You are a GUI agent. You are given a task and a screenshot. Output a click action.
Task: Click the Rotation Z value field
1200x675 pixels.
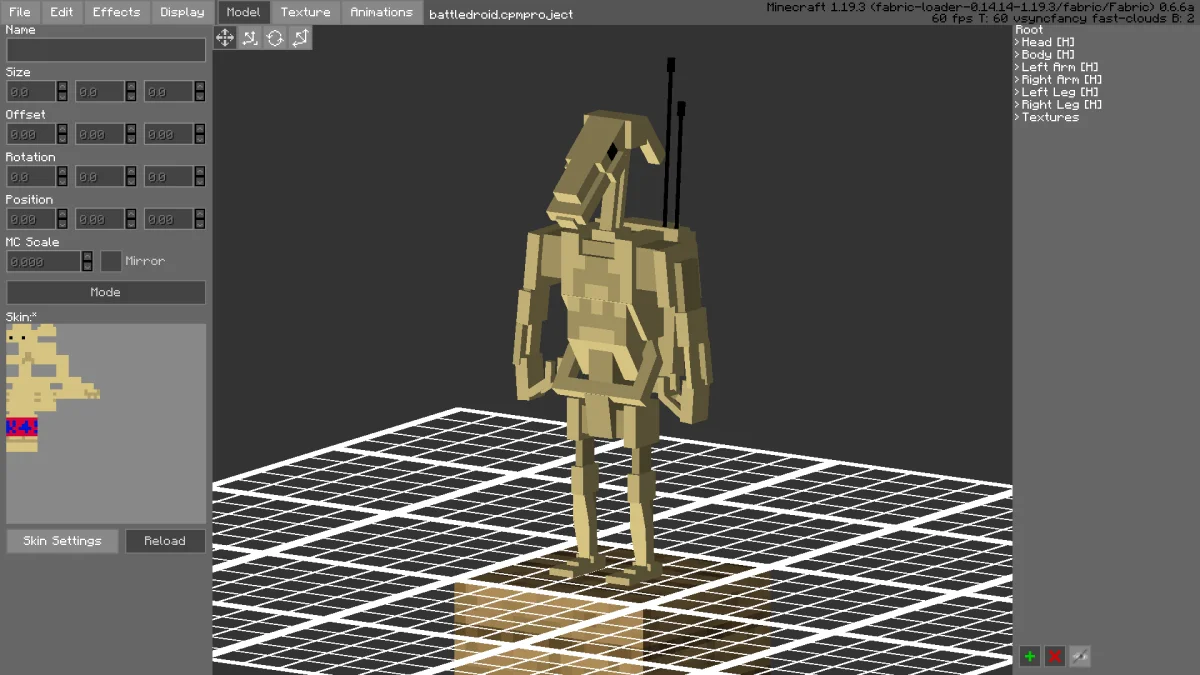click(x=168, y=177)
